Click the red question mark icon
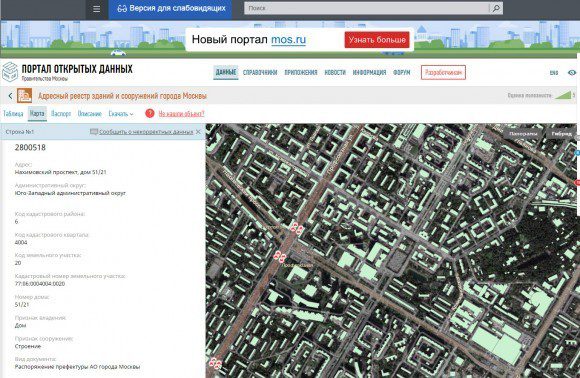Viewport: 580px width, 378px height. [x=150, y=114]
